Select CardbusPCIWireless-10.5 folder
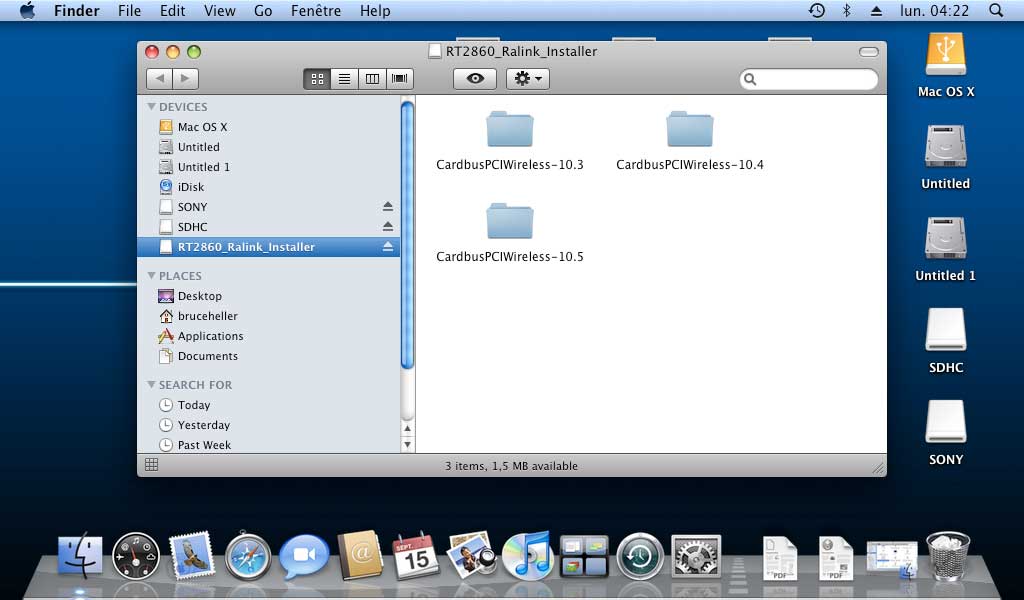Viewport: 1024px width, 600px height. click(x=509, y=233)
